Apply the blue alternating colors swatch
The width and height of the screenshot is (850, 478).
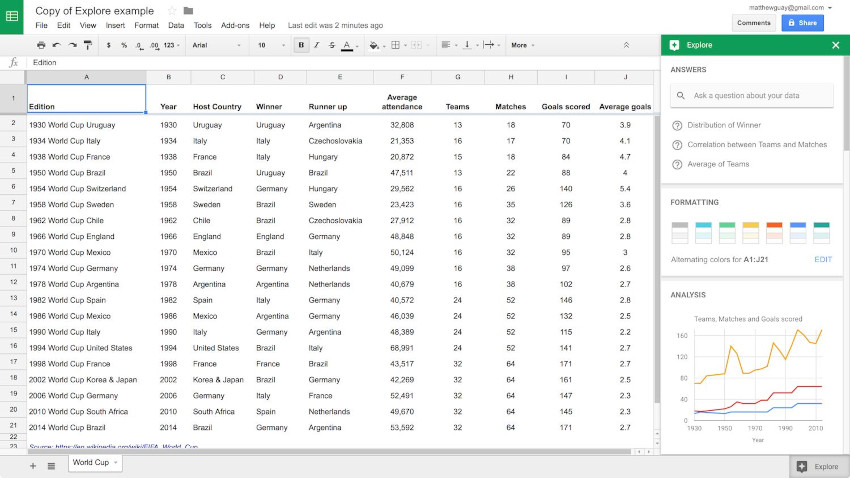pyautogui.click(x=798, y=232)
